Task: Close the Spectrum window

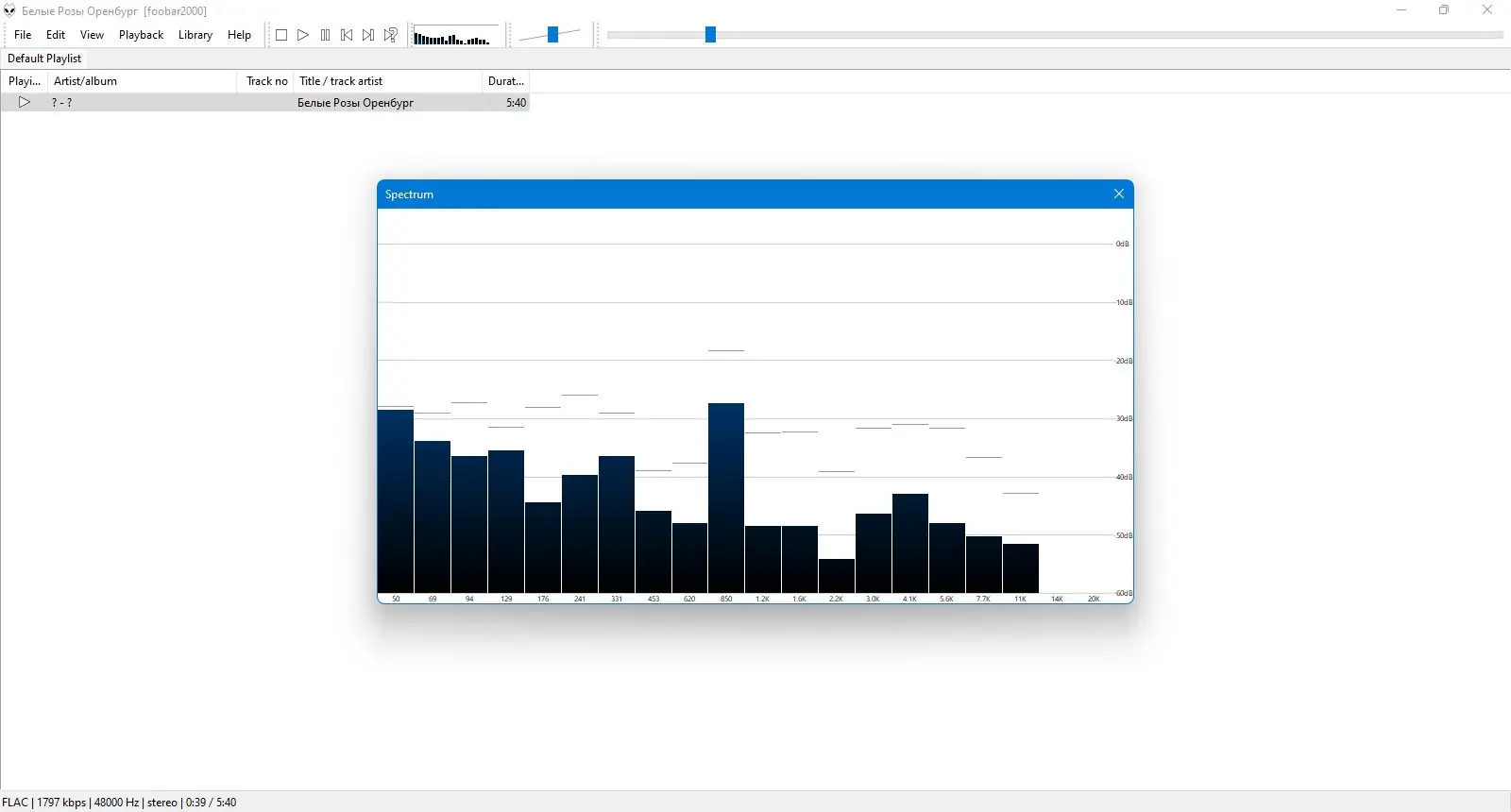Action: [x=1119, y=194]
